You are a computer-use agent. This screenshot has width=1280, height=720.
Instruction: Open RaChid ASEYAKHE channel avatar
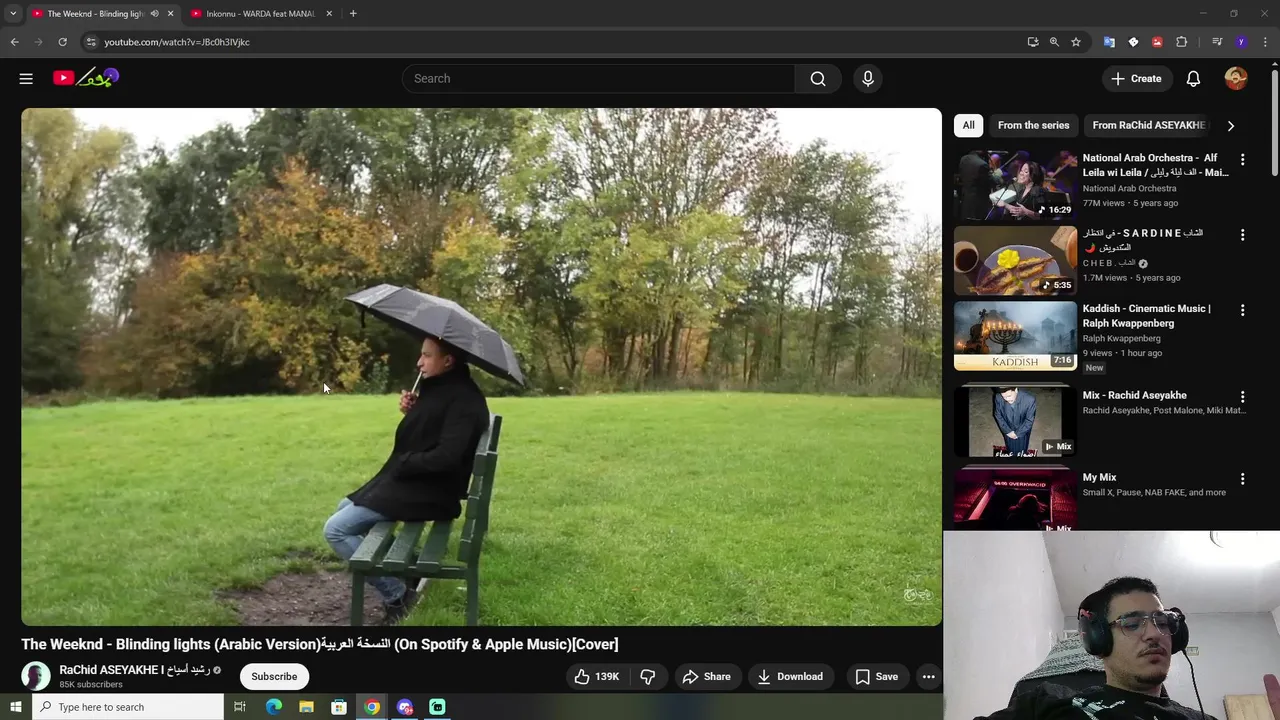36,676
